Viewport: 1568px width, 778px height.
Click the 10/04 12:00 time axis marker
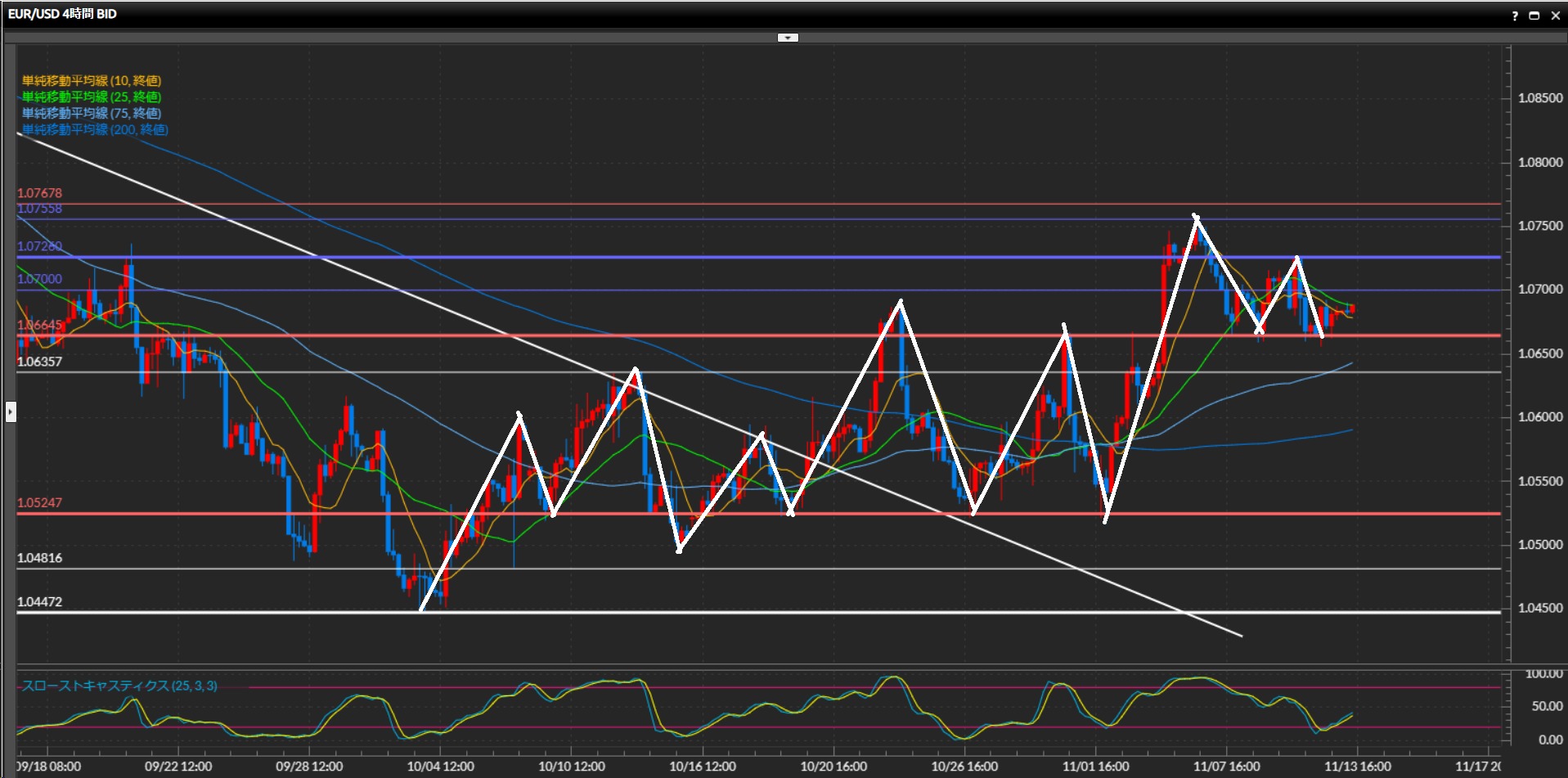point(440,767)
